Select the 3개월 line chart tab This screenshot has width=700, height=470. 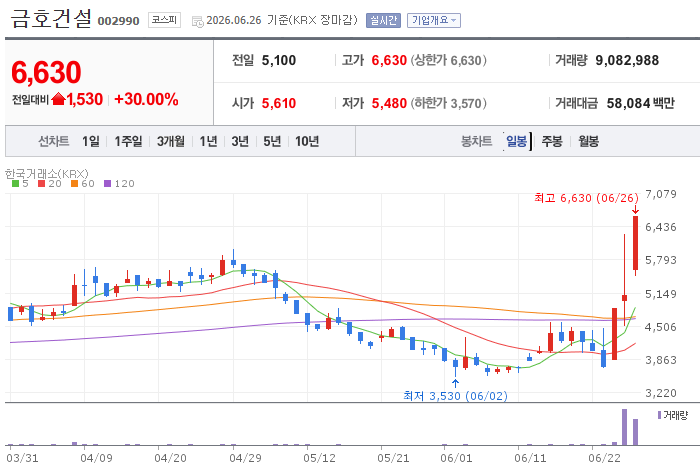[x=171, y=141]
